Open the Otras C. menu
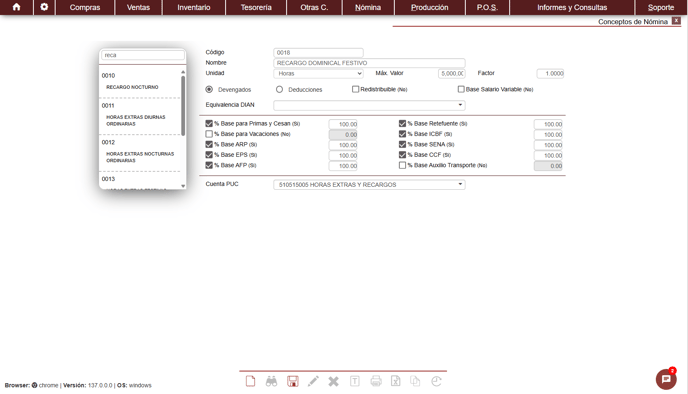The height and width of the screenshot is (394, 688). pyautogui.click(x=314, y=7)
